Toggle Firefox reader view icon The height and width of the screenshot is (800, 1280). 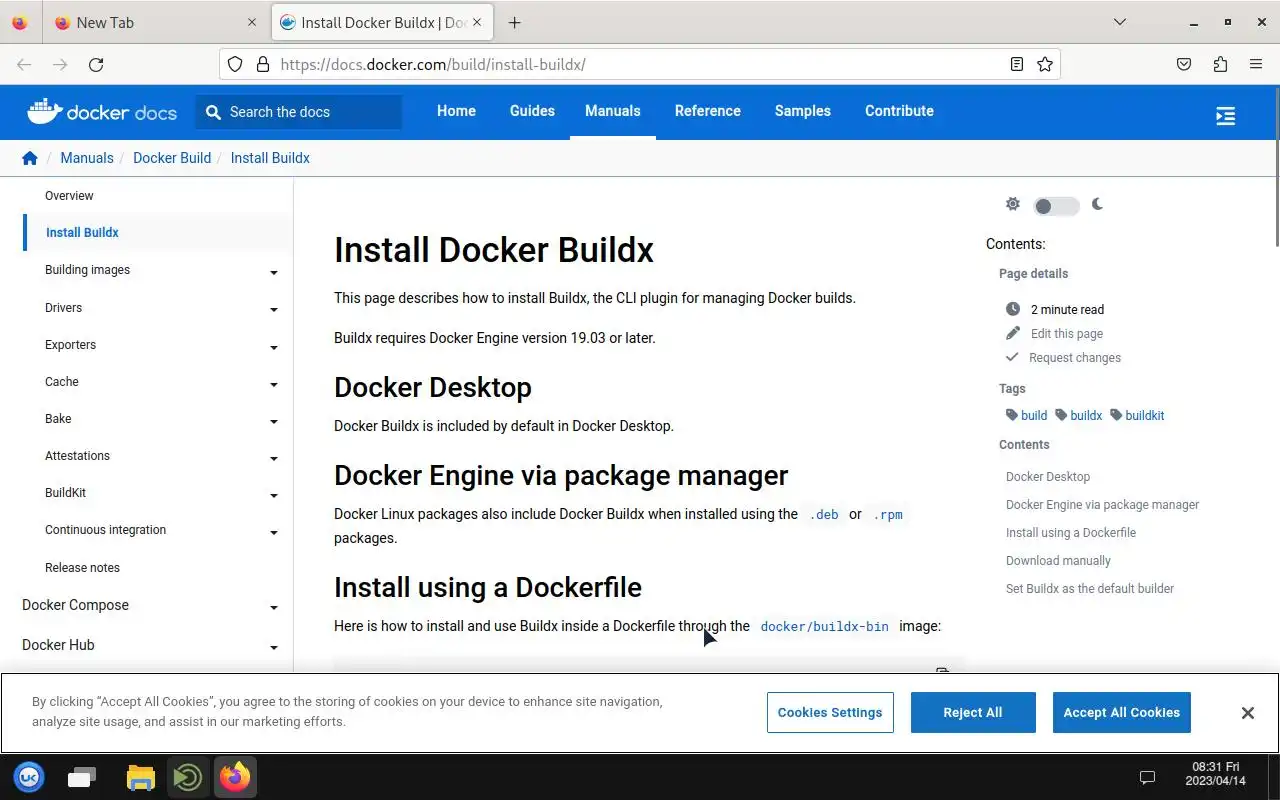[1016, 64]
